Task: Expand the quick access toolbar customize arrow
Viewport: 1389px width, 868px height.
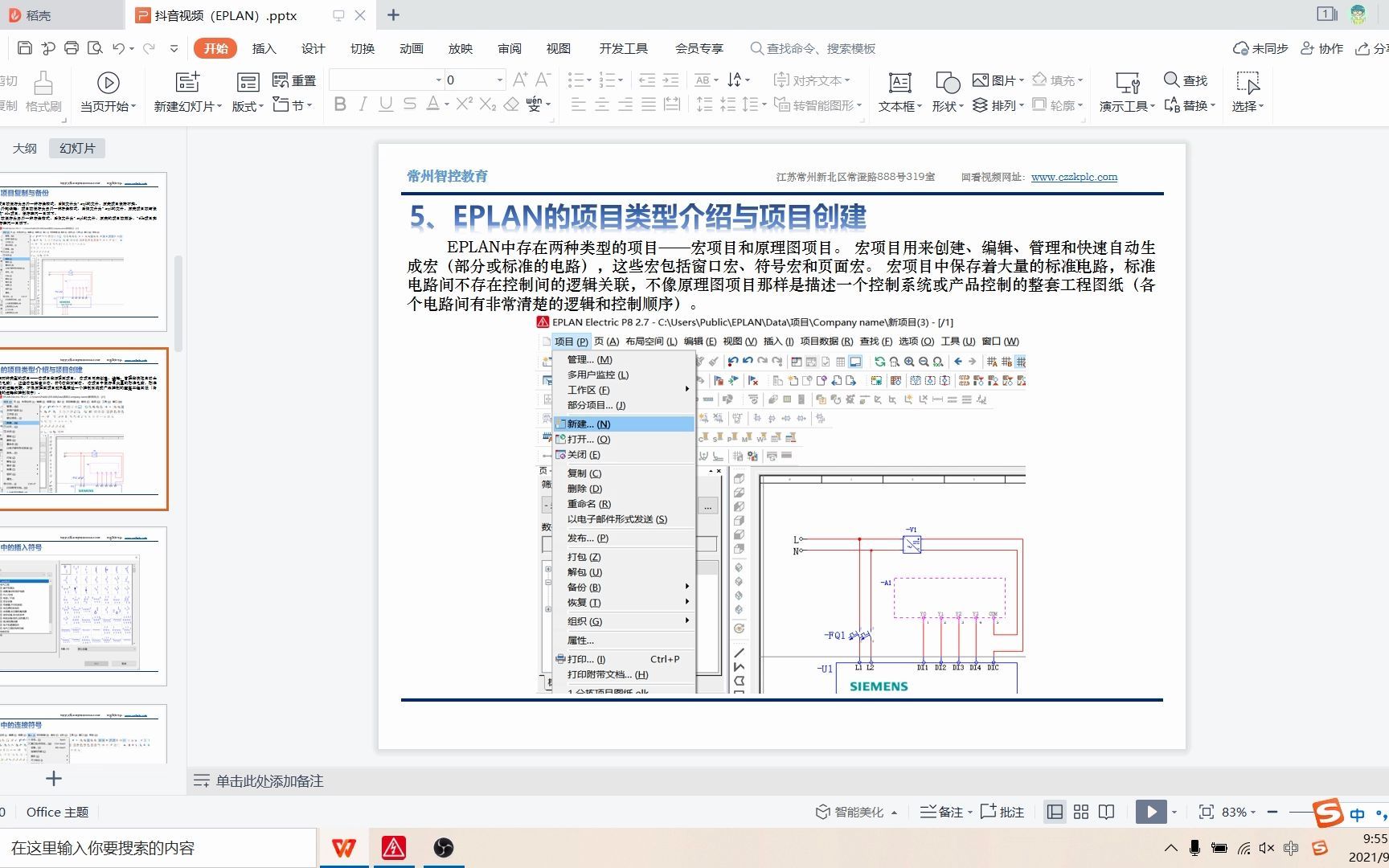Action: coord(174,49)
